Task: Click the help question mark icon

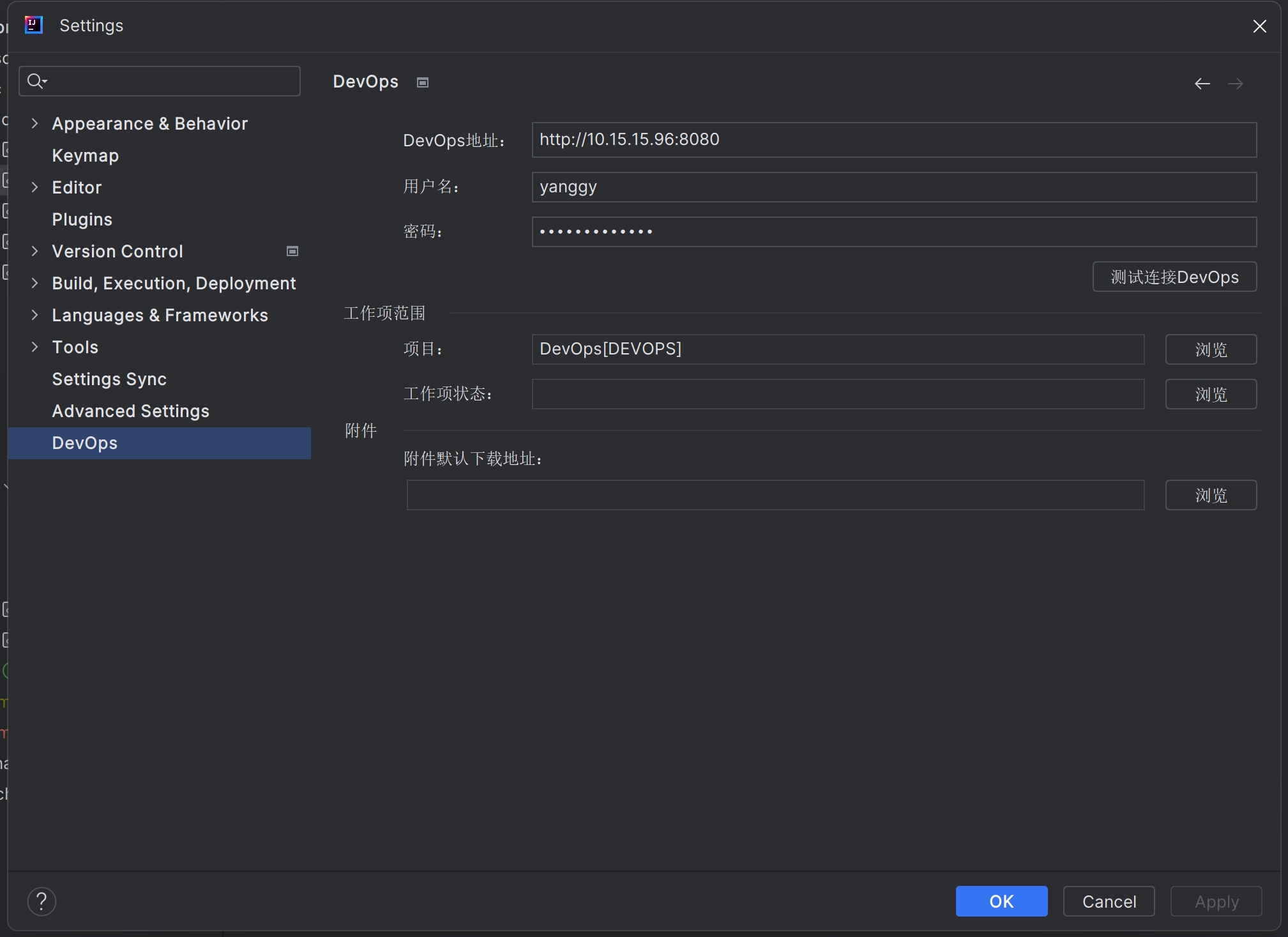Action: tap(42, 901)
